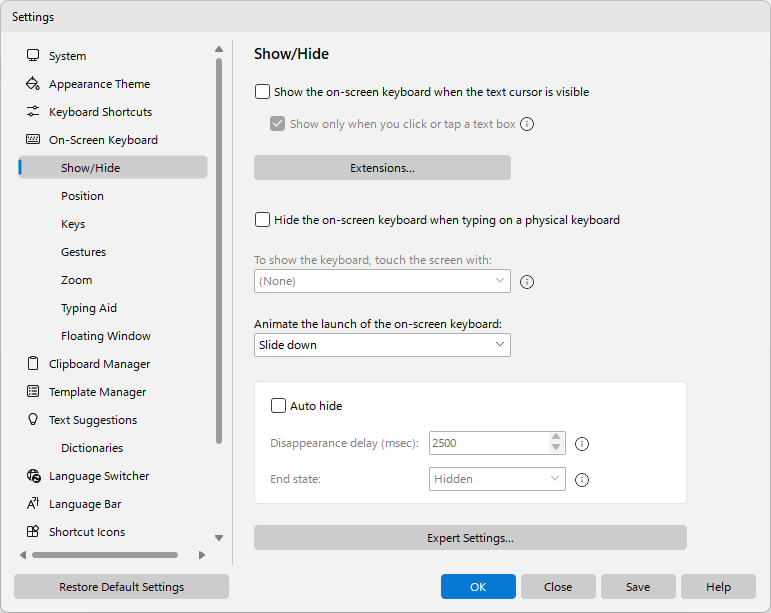The height and width of the screenshot is (613, 771).
Task: Open Language Switcher settings
Action: point(99,476)
